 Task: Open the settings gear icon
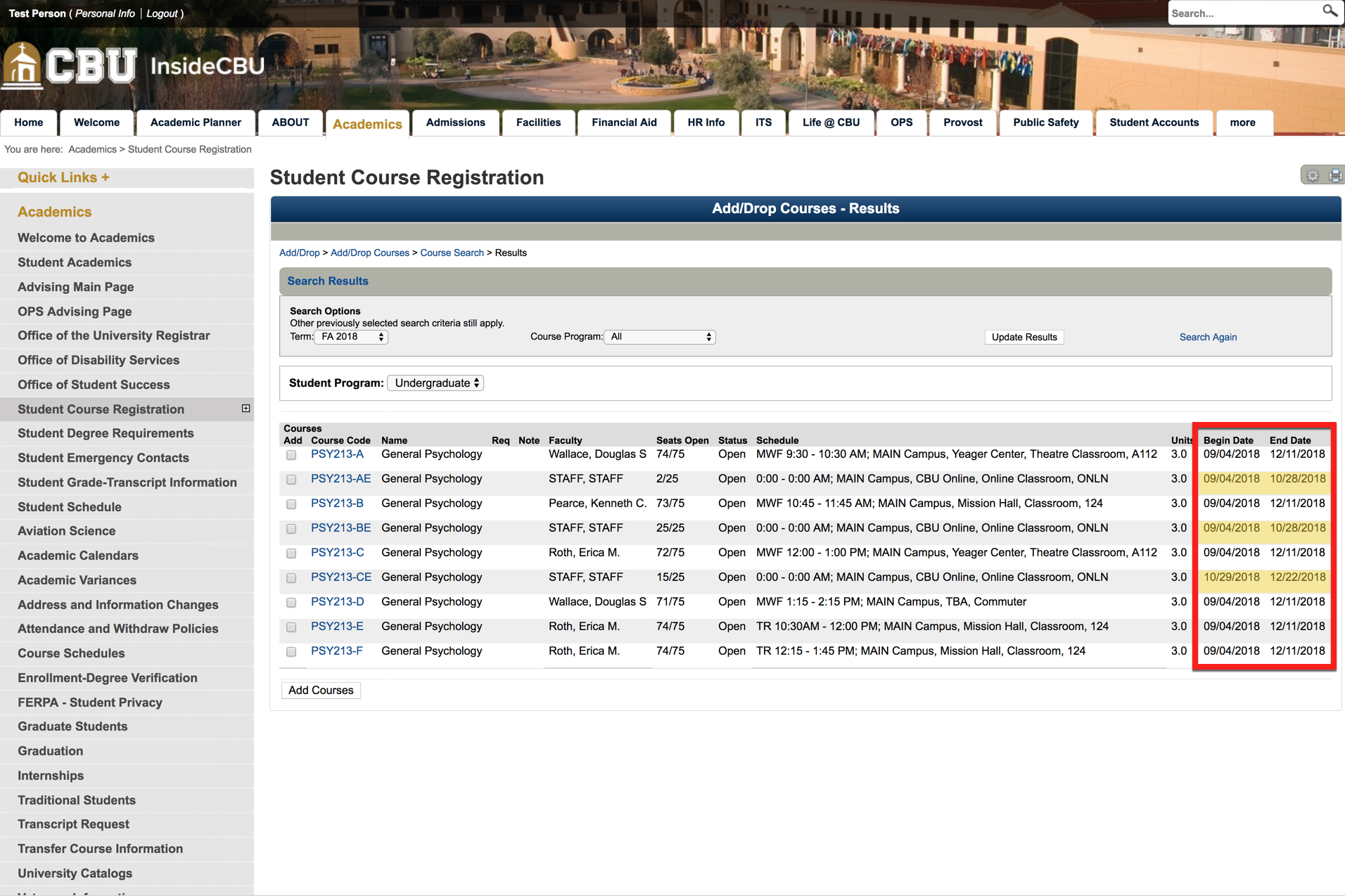click(1312, 176)
